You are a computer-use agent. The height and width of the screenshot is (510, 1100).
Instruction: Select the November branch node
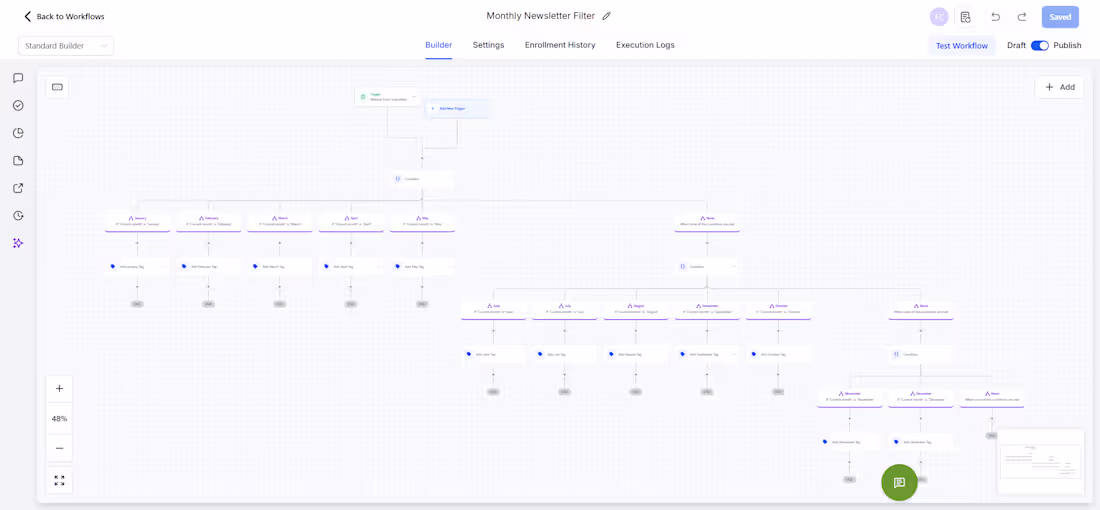(x=850, y=398)
